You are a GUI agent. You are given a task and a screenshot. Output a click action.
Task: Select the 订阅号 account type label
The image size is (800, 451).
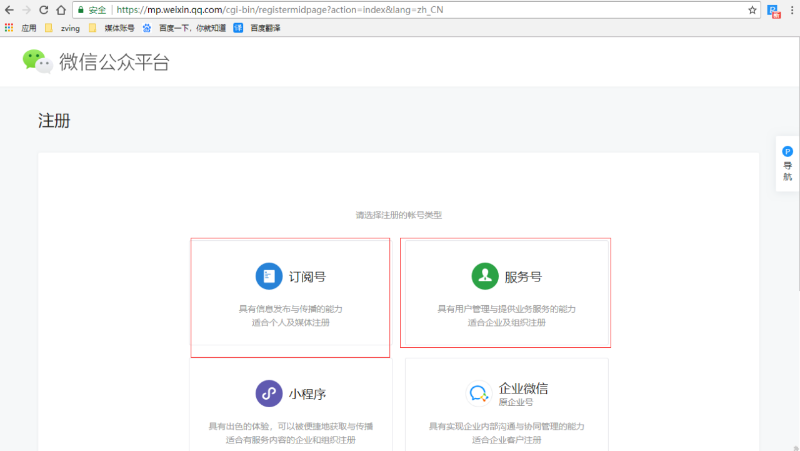[x=307, y=277]
